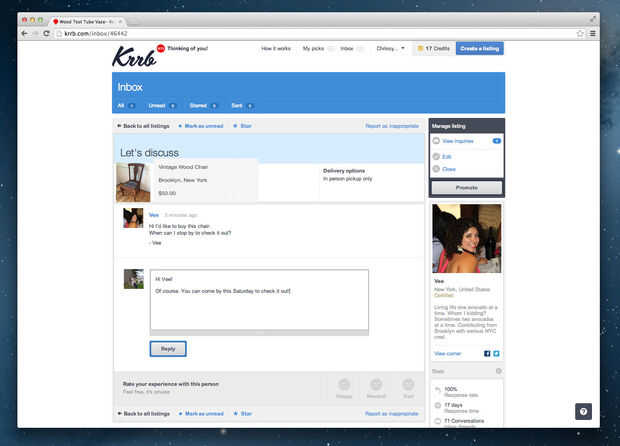Click the Vee sender name link

coord(154,215)
